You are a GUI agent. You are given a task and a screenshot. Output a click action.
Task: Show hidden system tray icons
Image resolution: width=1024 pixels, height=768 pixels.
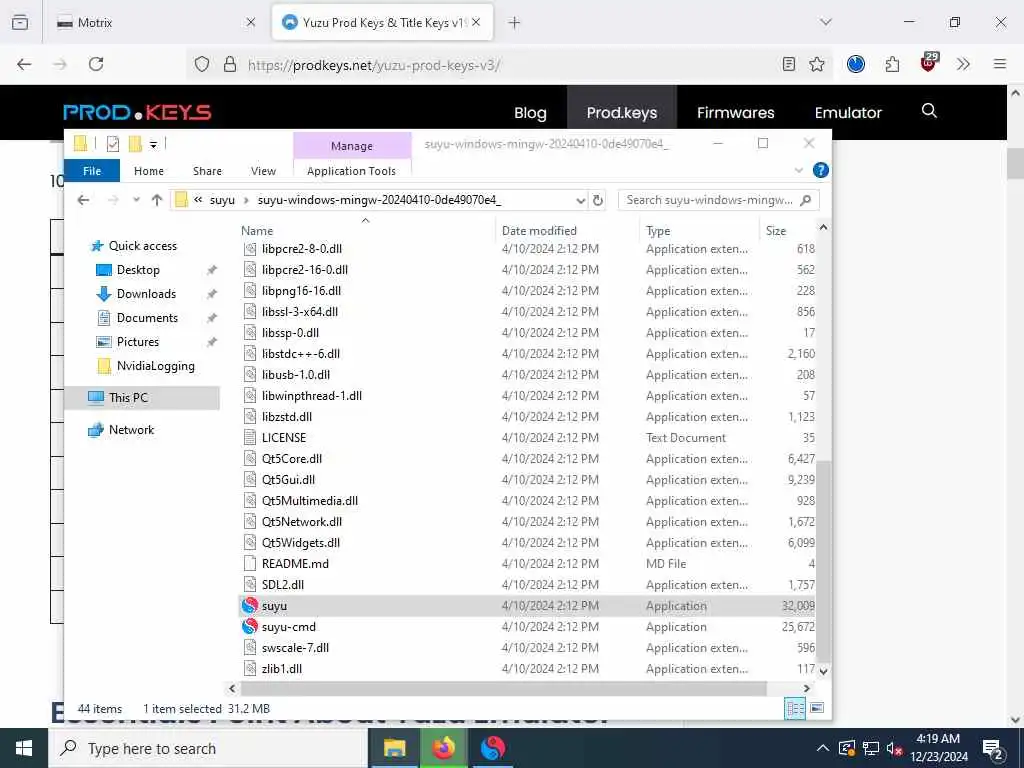pos(823,748)
